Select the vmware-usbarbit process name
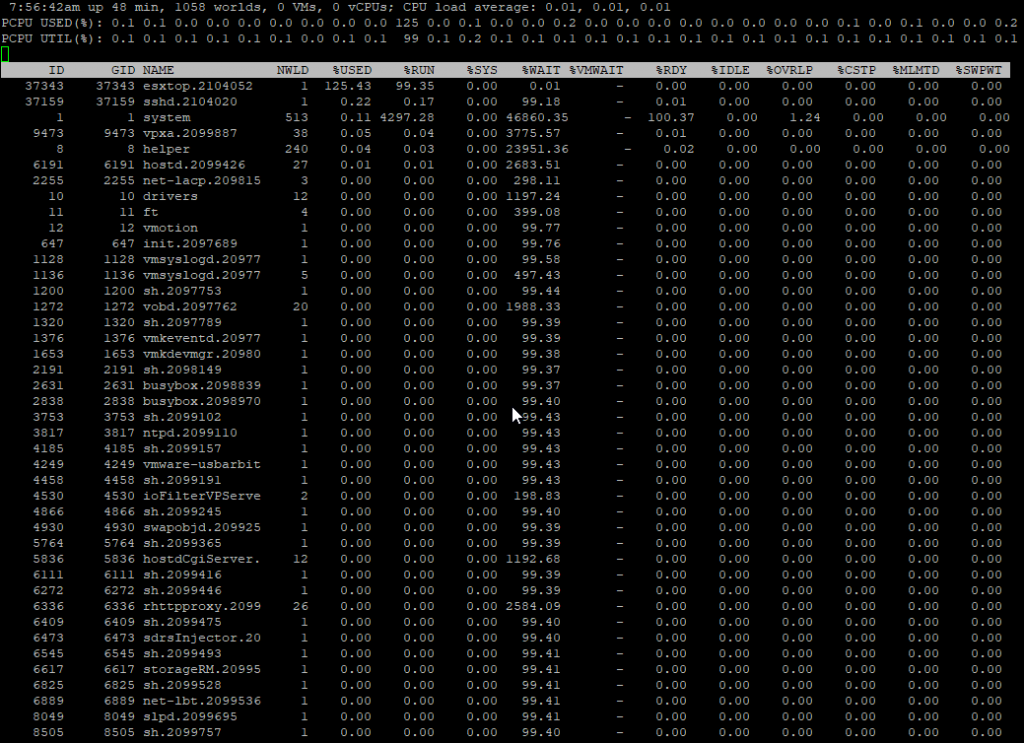 coord(202,464)
